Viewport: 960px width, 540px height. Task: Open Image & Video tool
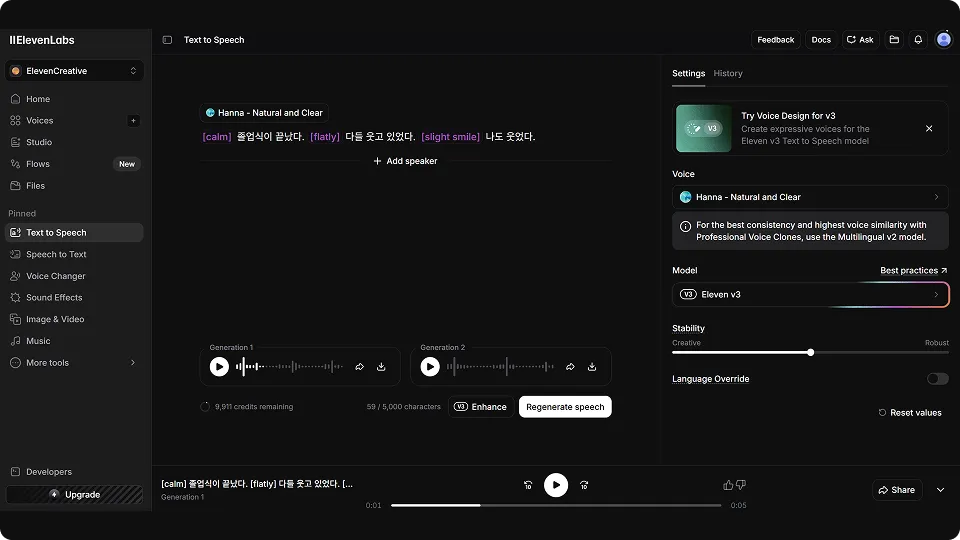74,319
